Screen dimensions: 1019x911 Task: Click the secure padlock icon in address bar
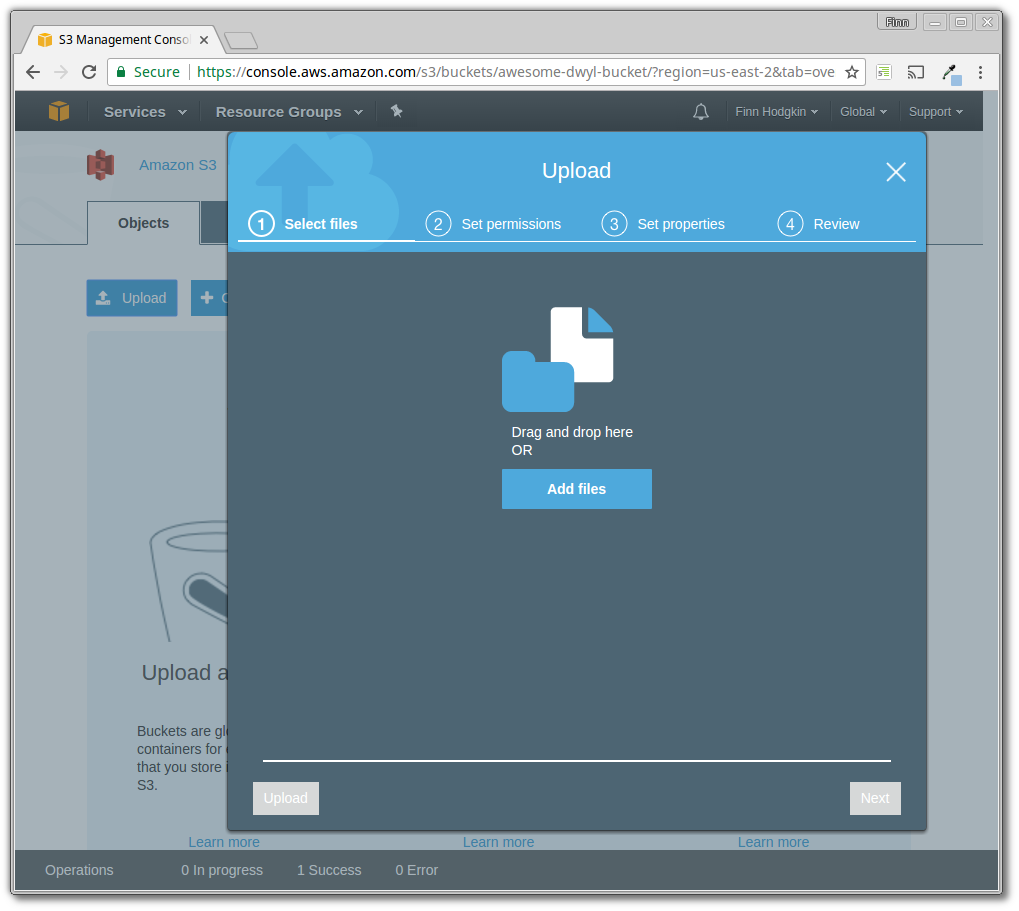(x=120, y=72)
